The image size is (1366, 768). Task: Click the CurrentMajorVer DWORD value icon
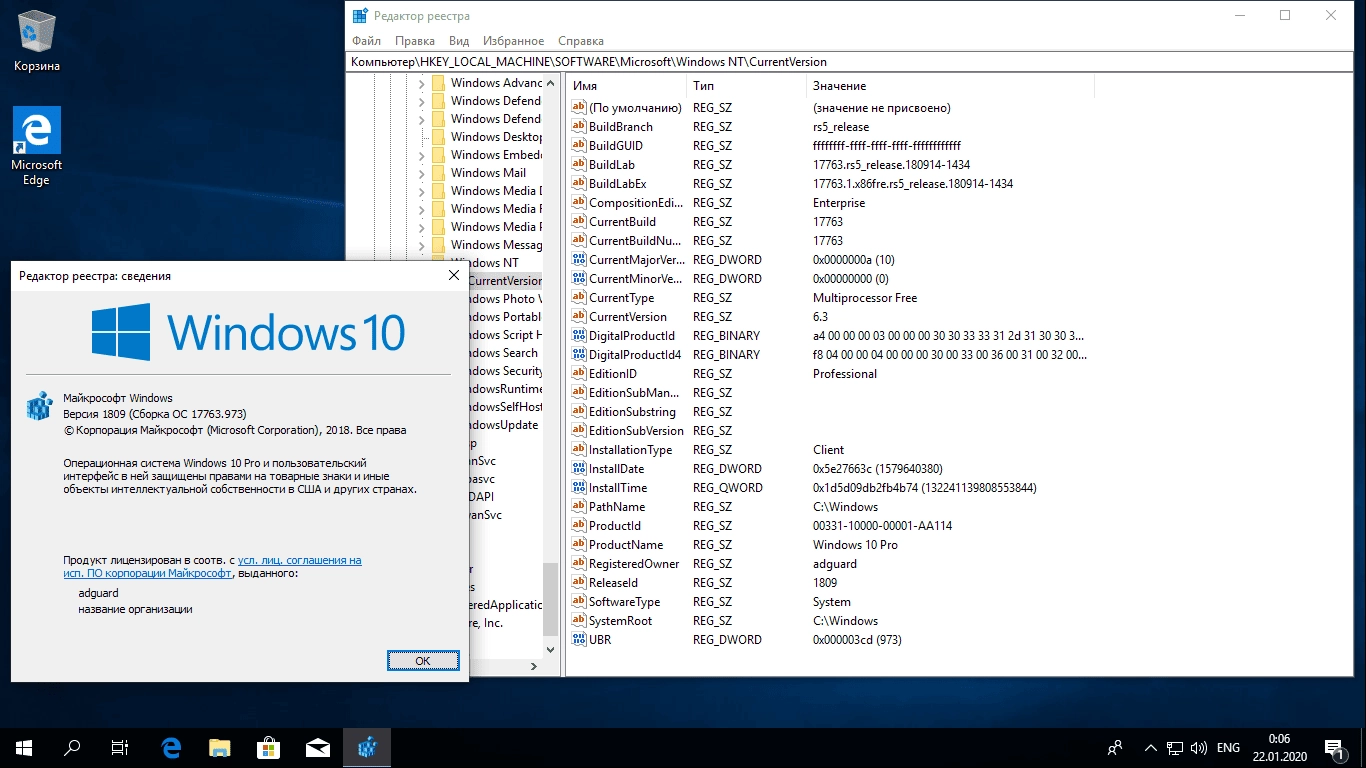click(578, 260)
